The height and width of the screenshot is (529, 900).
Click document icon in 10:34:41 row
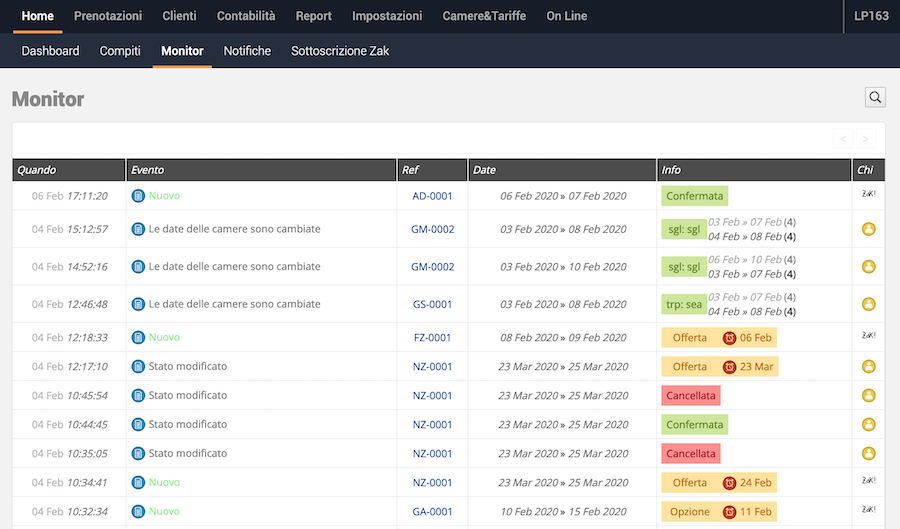pyautogui.click(x=138, y=483)
